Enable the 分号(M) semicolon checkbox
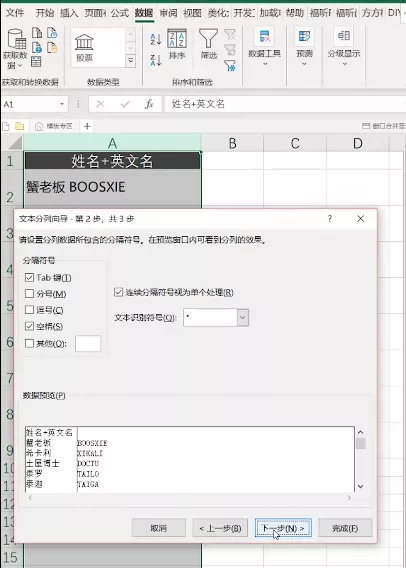Screen dimensions: 406x568 coord(29,293)
